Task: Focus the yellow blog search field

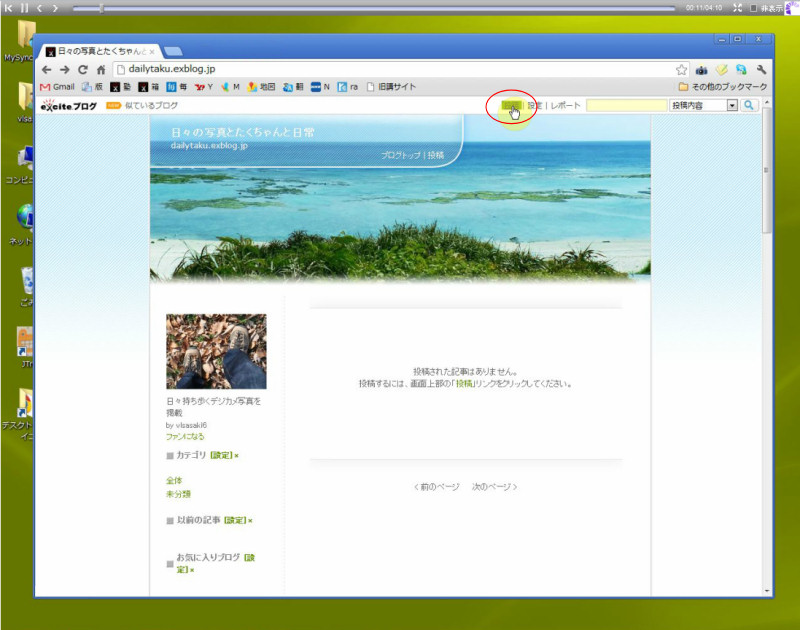Action: point(627,105)
